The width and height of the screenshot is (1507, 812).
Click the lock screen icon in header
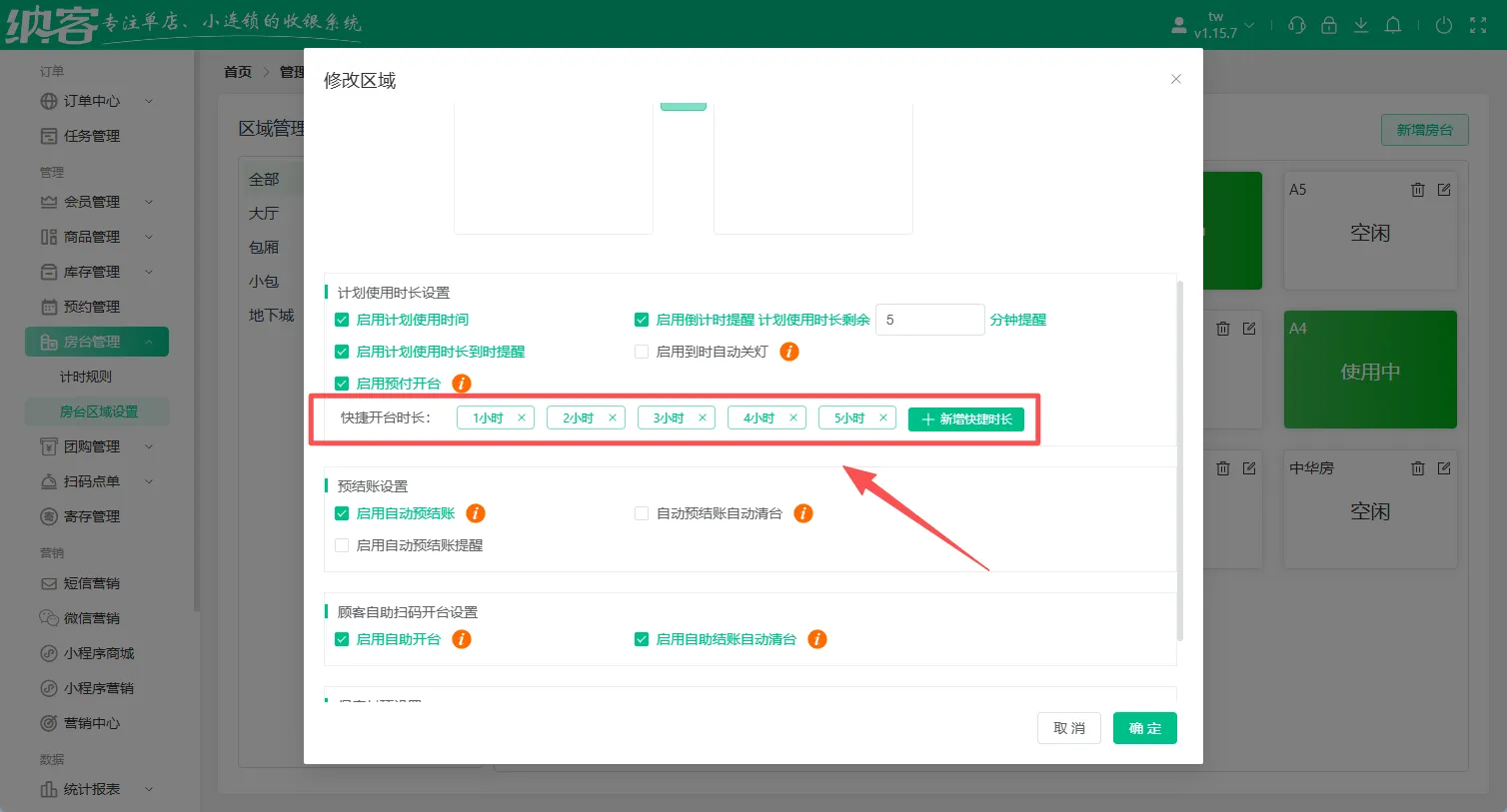coord(1329,25)
